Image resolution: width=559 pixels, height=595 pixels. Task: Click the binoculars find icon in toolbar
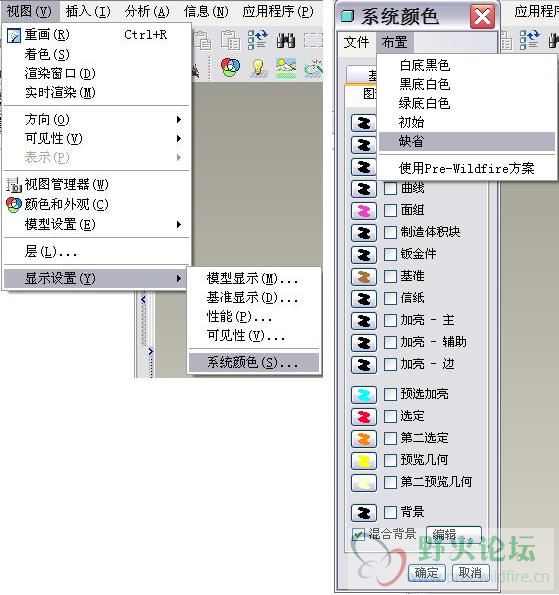286,40
